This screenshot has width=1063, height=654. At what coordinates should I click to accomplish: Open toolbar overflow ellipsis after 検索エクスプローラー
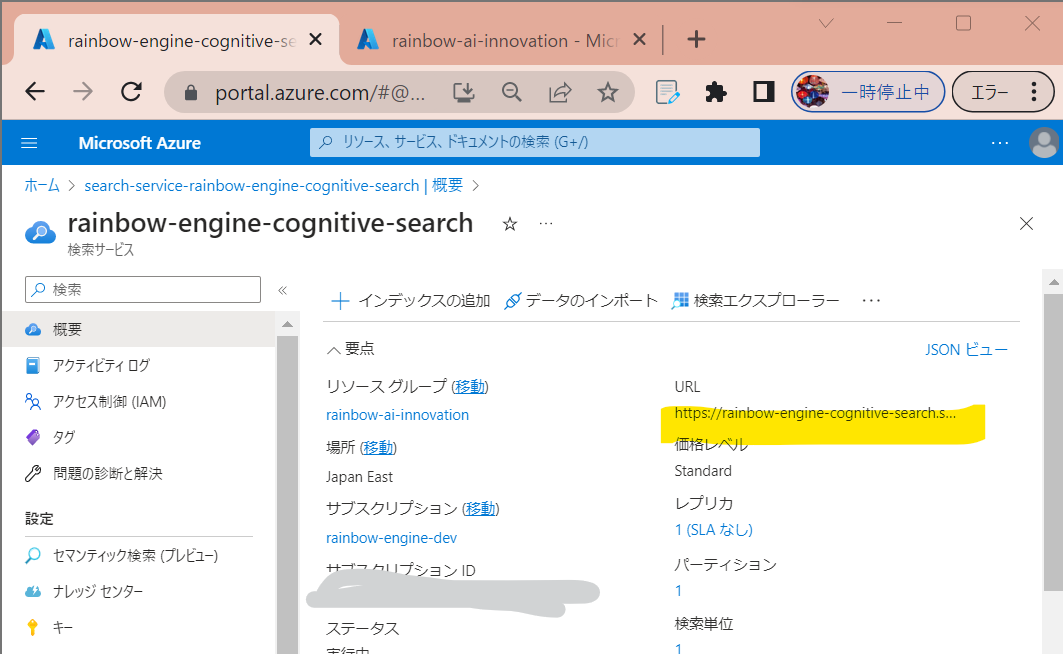click(x=871, y=300)
